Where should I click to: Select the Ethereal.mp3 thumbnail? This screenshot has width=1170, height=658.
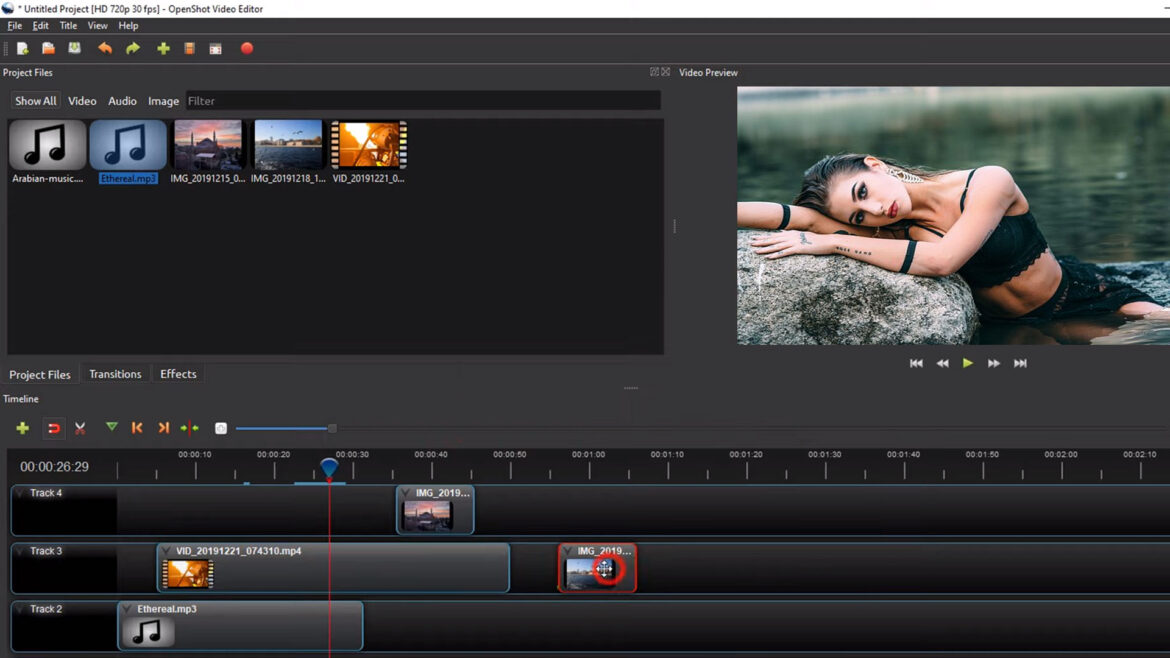[x=127, y=145]
